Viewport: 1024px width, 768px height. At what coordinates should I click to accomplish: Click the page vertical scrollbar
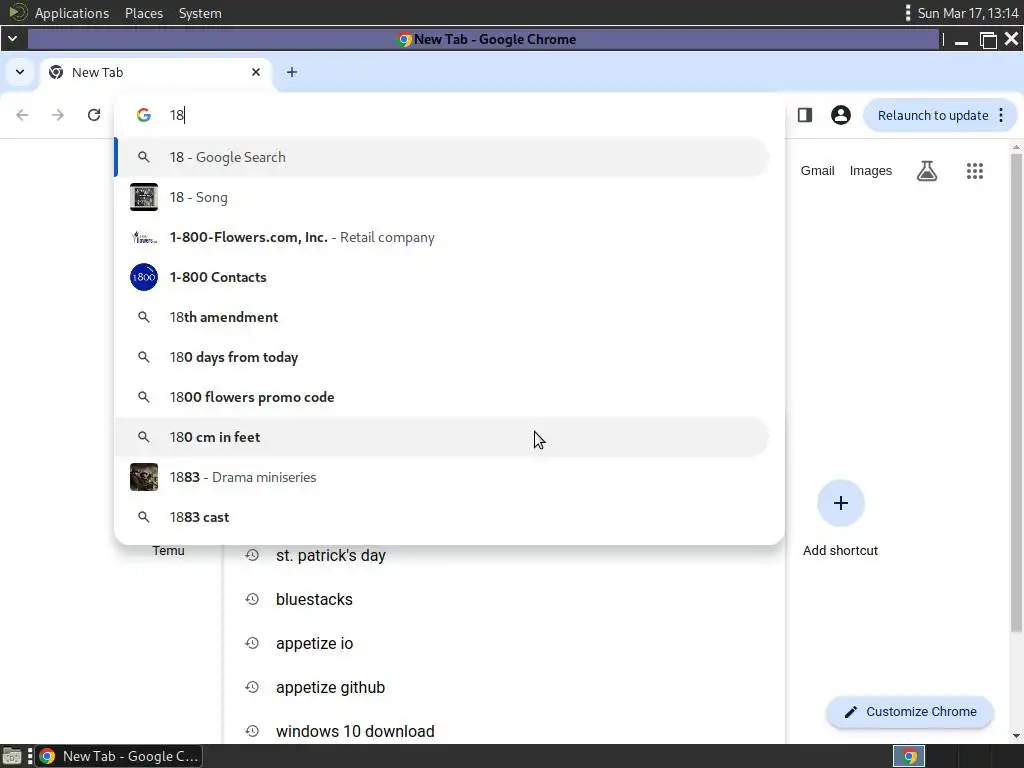1016,392
